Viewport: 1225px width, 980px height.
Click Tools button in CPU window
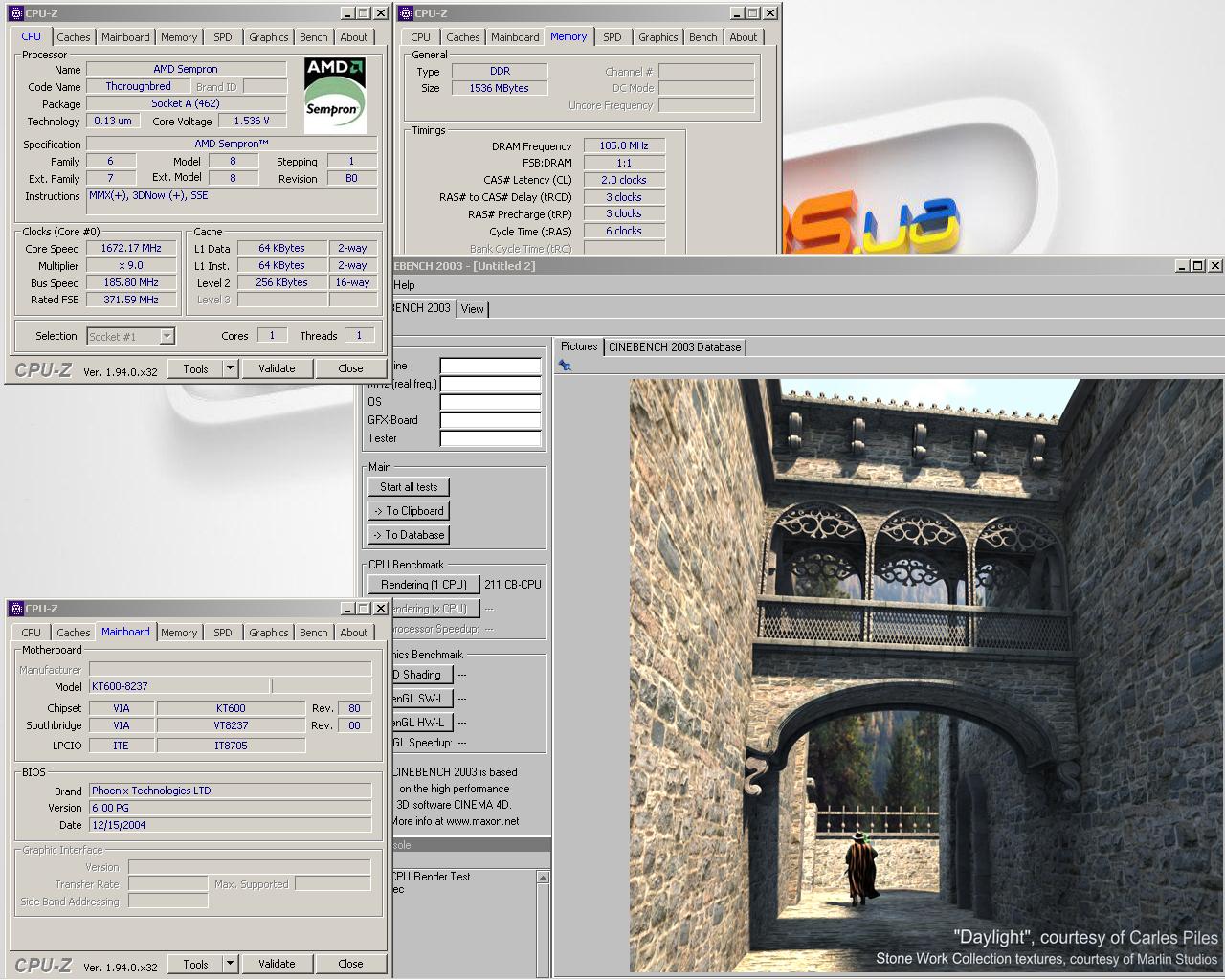195,368
